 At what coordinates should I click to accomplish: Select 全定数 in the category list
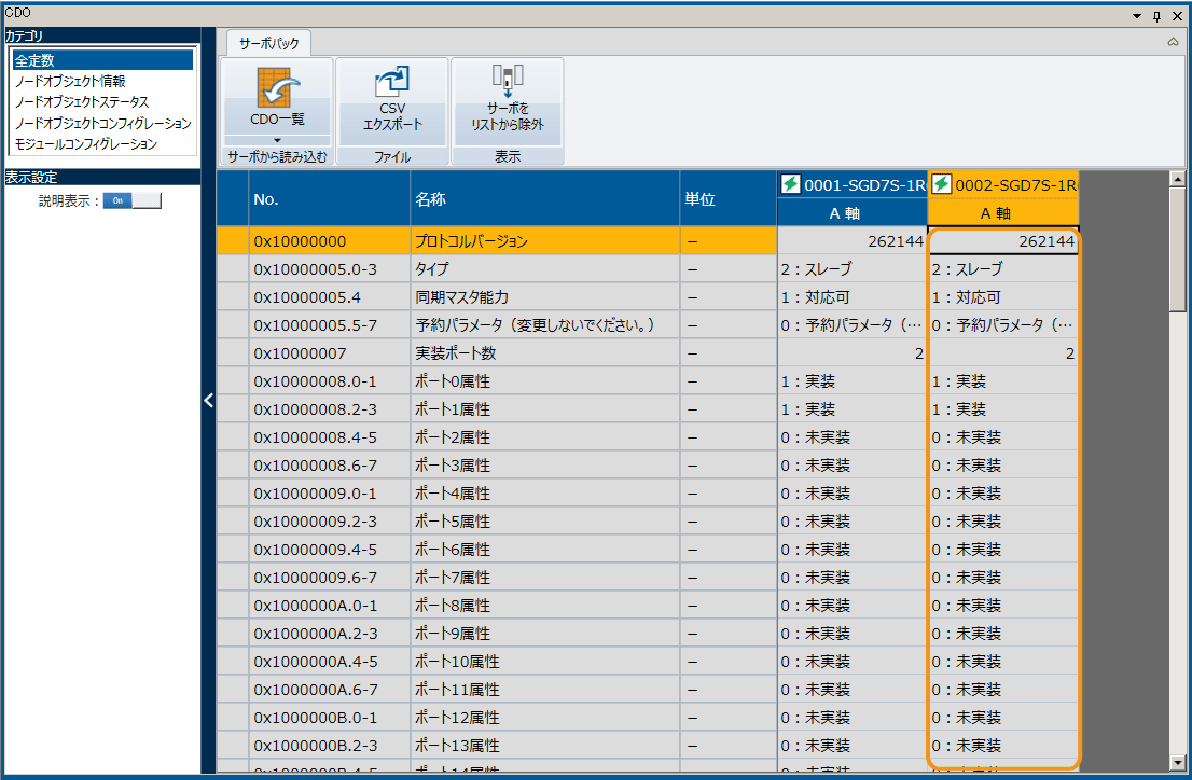pyautogui.click(x=101, y=61)
